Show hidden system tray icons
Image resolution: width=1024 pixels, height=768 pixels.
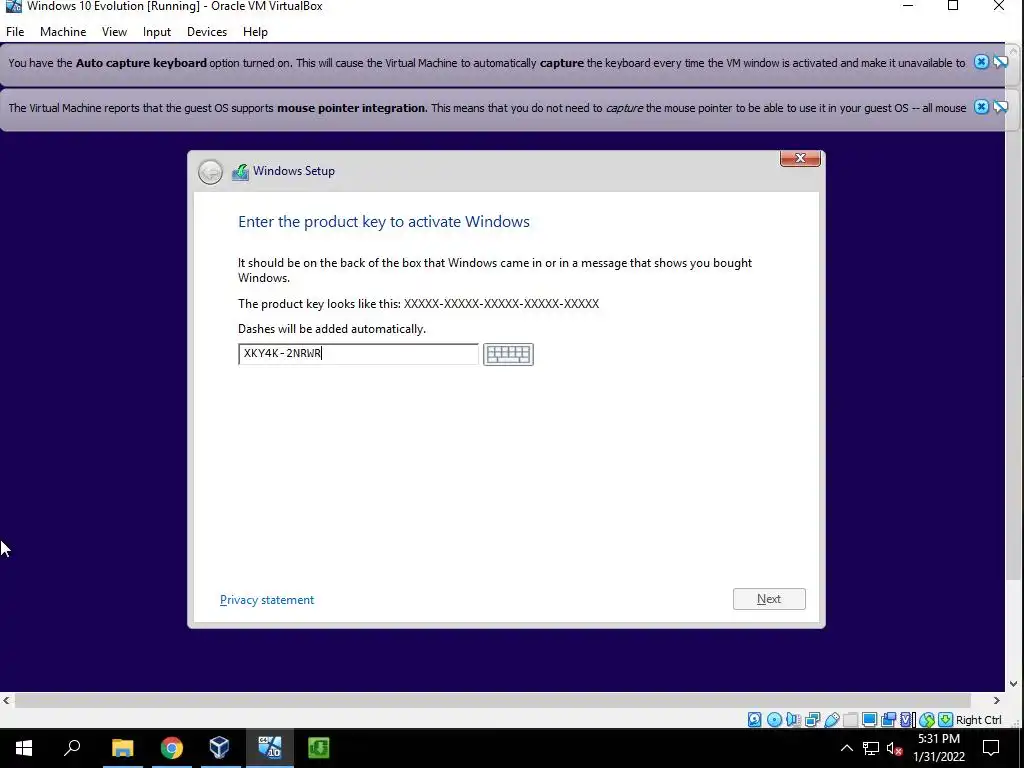point(846,748)
